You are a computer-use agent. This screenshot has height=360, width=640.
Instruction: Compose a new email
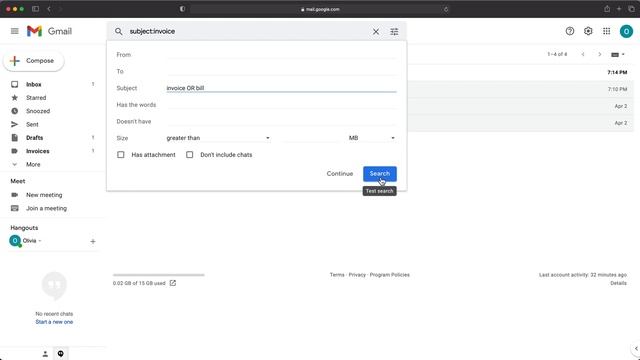click(33, 61)
